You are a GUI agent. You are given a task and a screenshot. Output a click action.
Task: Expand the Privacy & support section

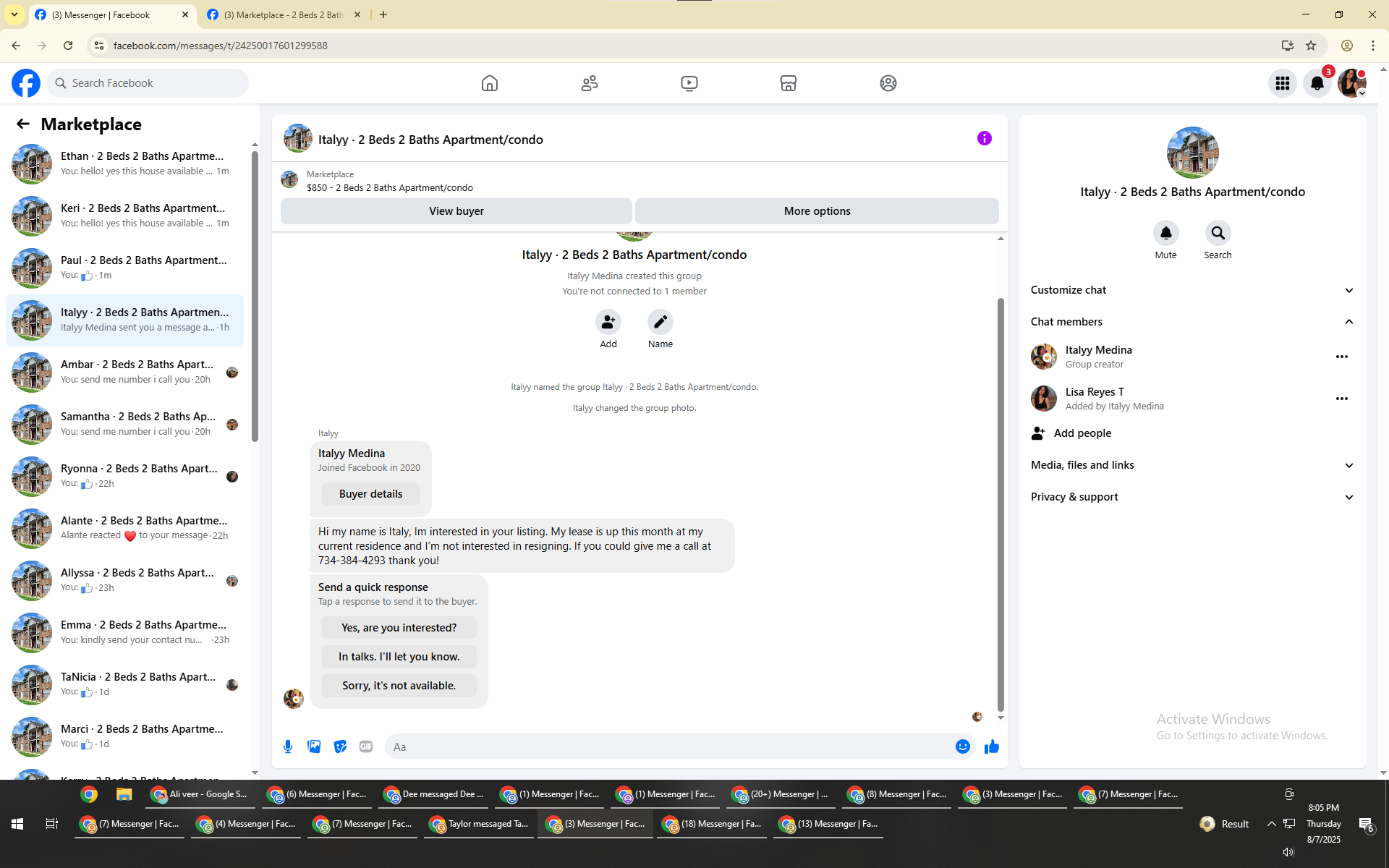tap(1193, 497)
